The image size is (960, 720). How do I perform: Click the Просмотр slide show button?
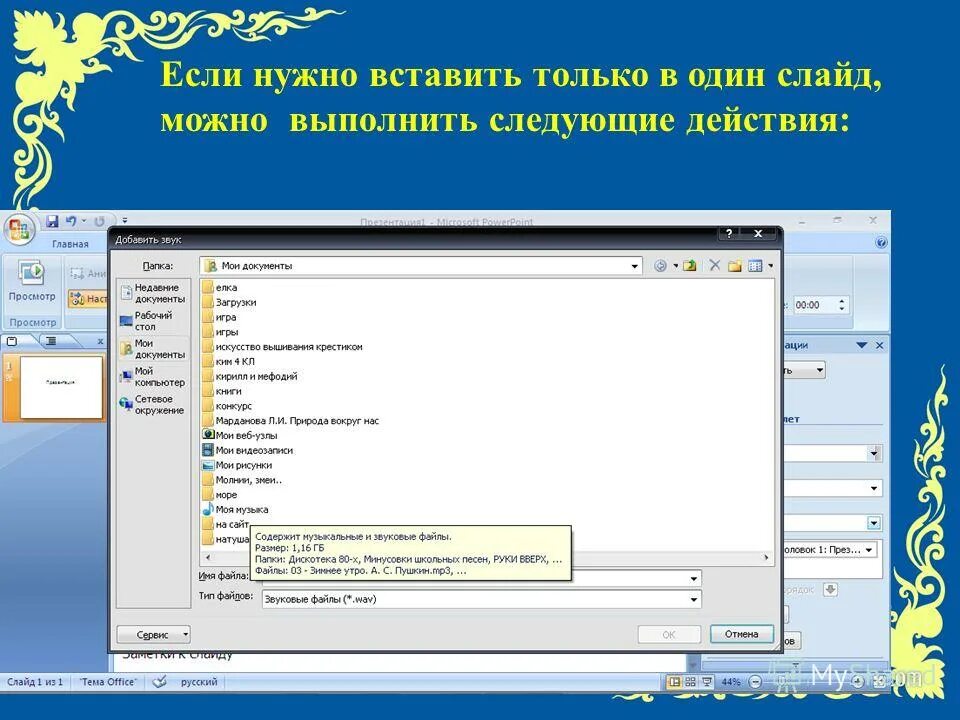pyautogui.click(x=31, y=282)
